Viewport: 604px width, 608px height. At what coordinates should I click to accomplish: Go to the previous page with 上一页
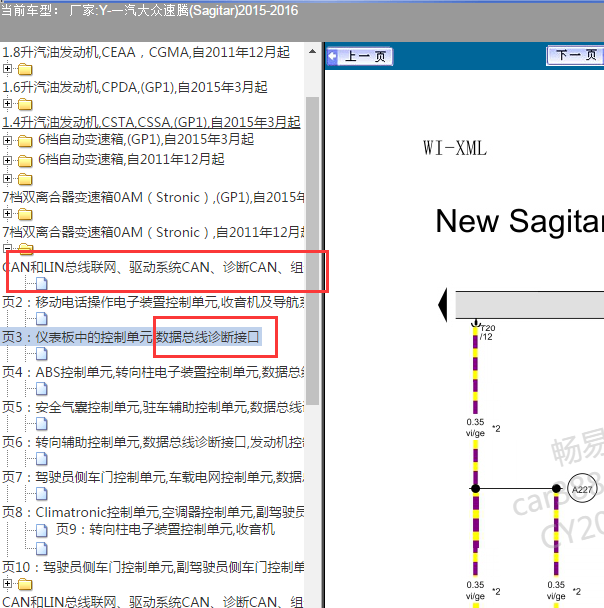[x=359, y=56]
